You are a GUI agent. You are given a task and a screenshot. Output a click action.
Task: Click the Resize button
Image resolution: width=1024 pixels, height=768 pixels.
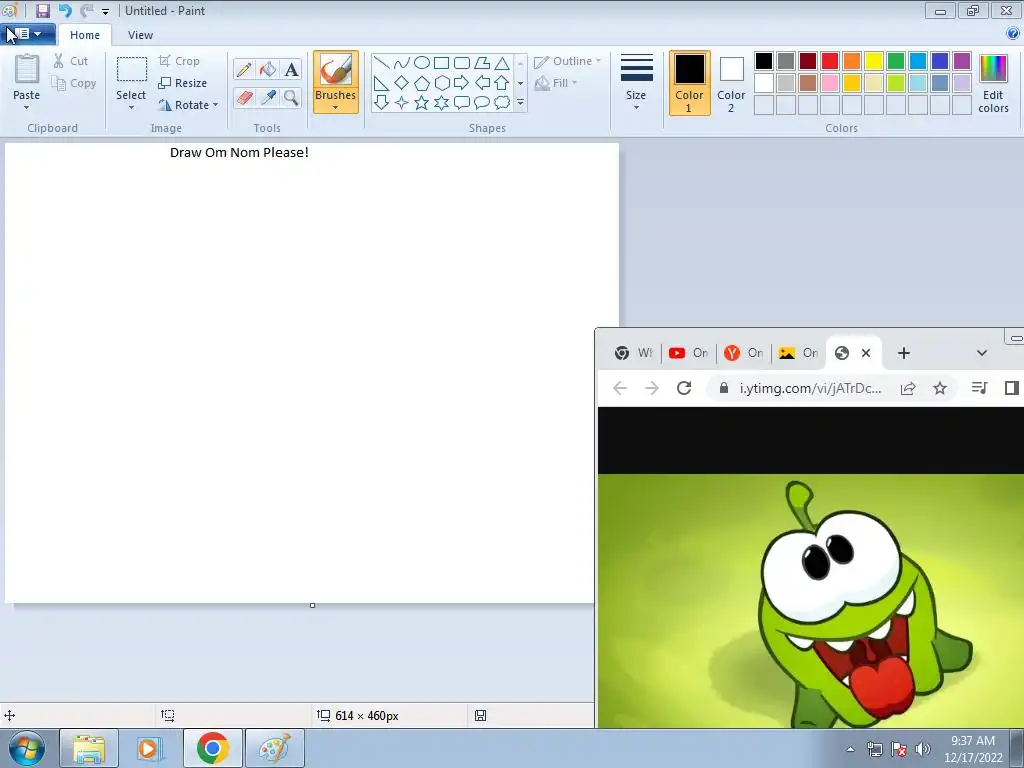183,83
